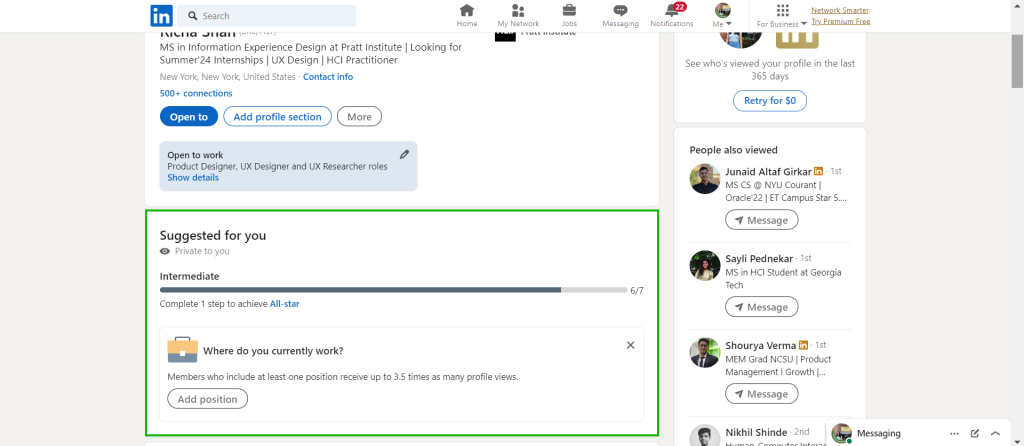Click the premium badge beside Junaid Altaf Girkar
The height and width of the screenshot is (446, 1024).
pyautogui.click(x=818, y=171)
